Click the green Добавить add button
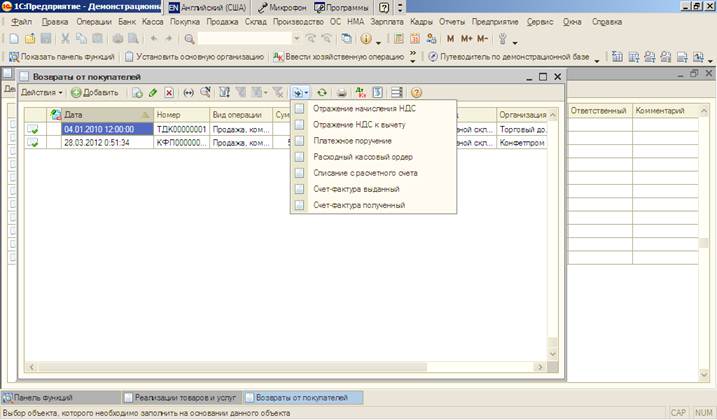Image resolution: width=717 pixels, height=420 pixels. pyautogui.click(x=94, y=93)
